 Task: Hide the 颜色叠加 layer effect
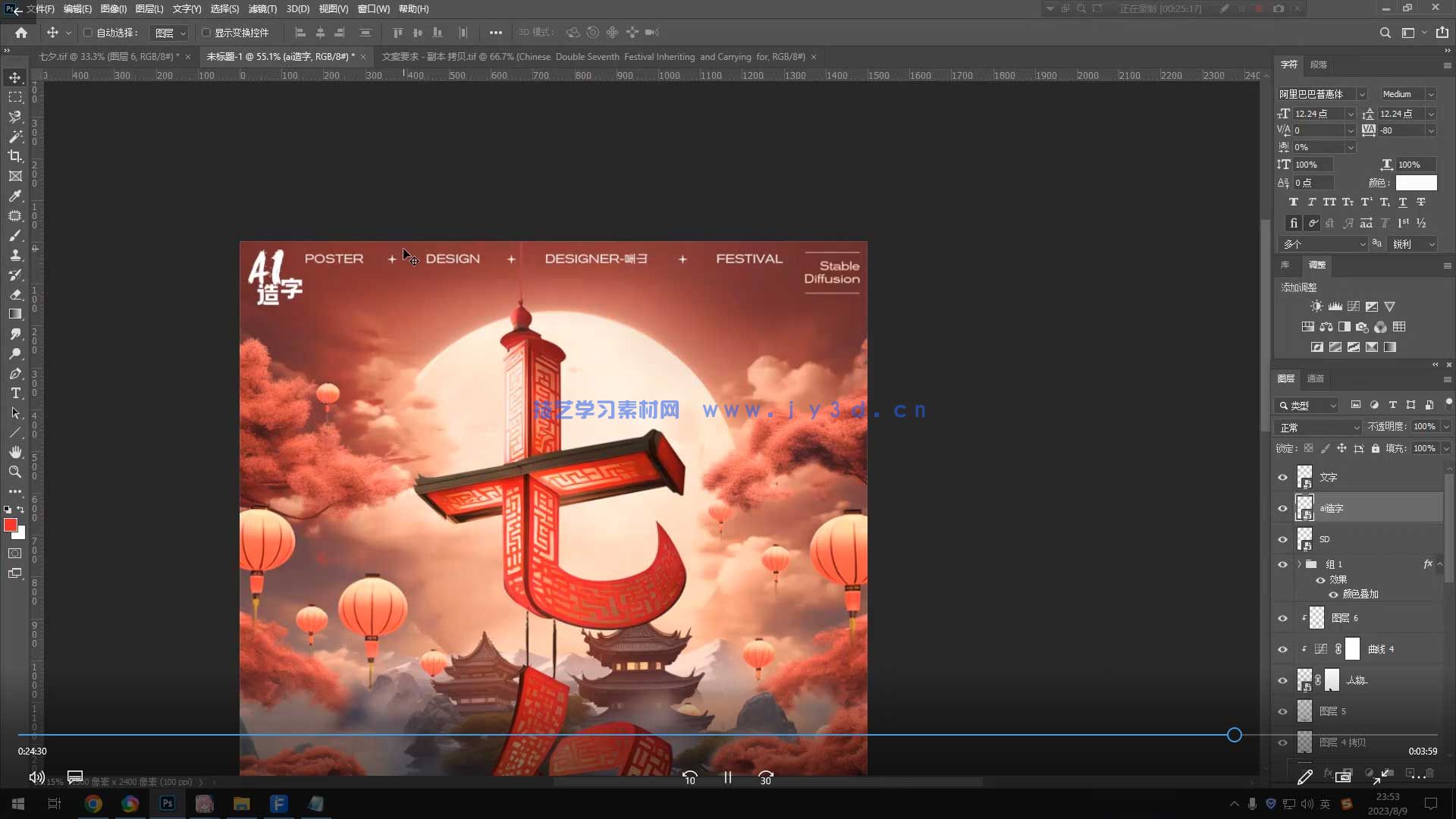(x=1334, y=595)
